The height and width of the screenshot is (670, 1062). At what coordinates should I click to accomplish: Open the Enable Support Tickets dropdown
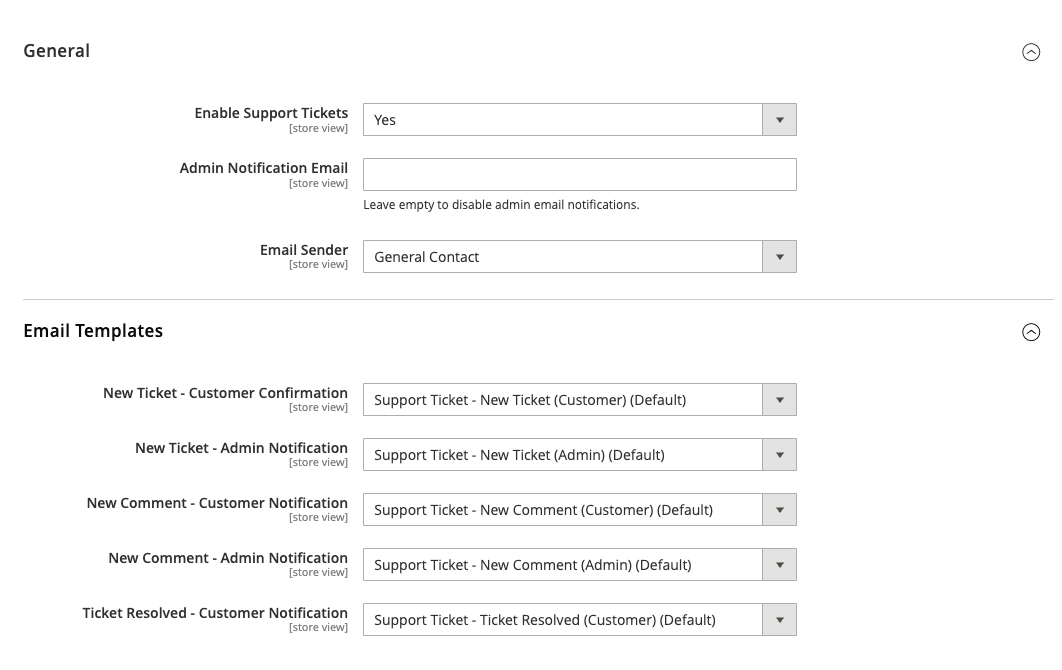pyautogui.click(x=580, y=120)
